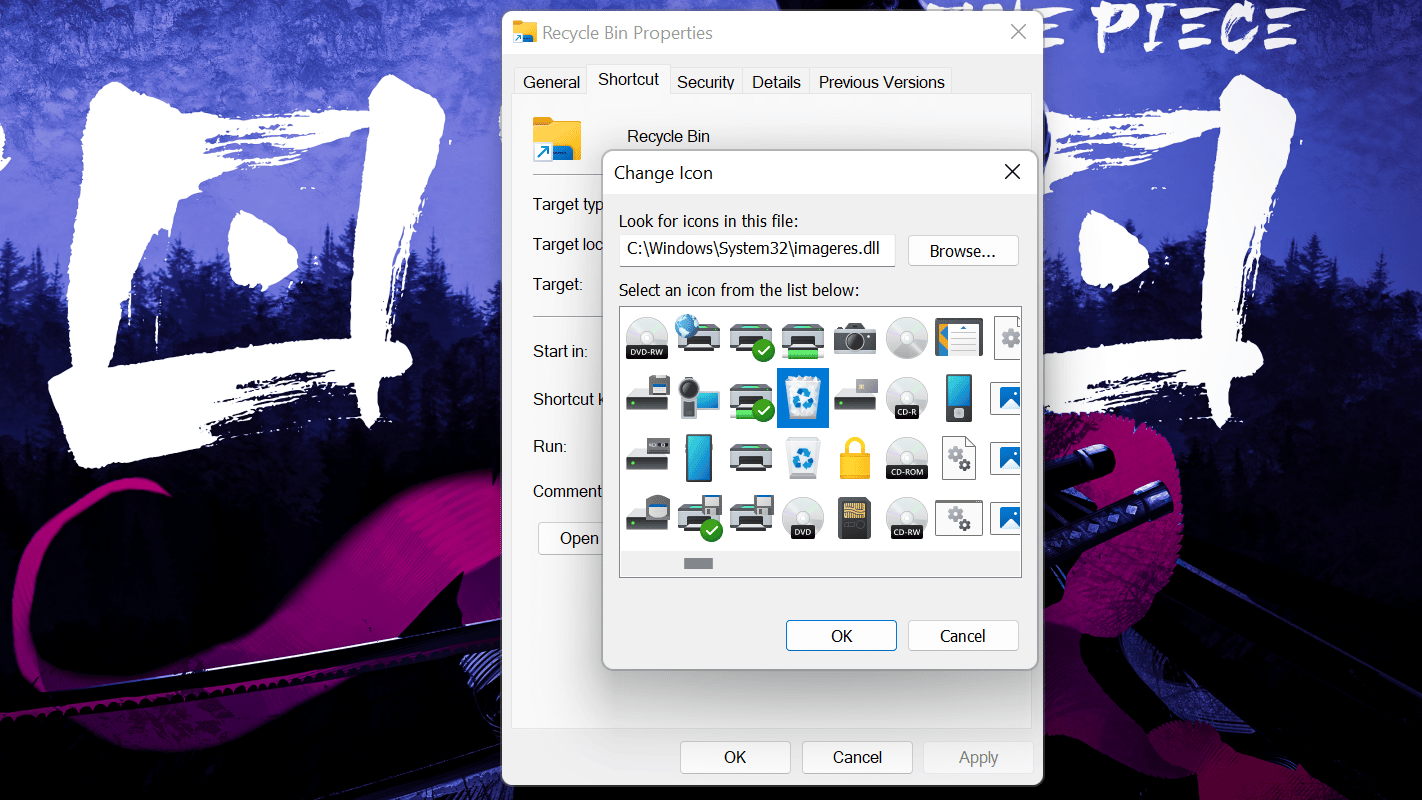This screenshot has height=800, width=1422.
Task: Select the camera icon
Action: (x=855, y=337)
